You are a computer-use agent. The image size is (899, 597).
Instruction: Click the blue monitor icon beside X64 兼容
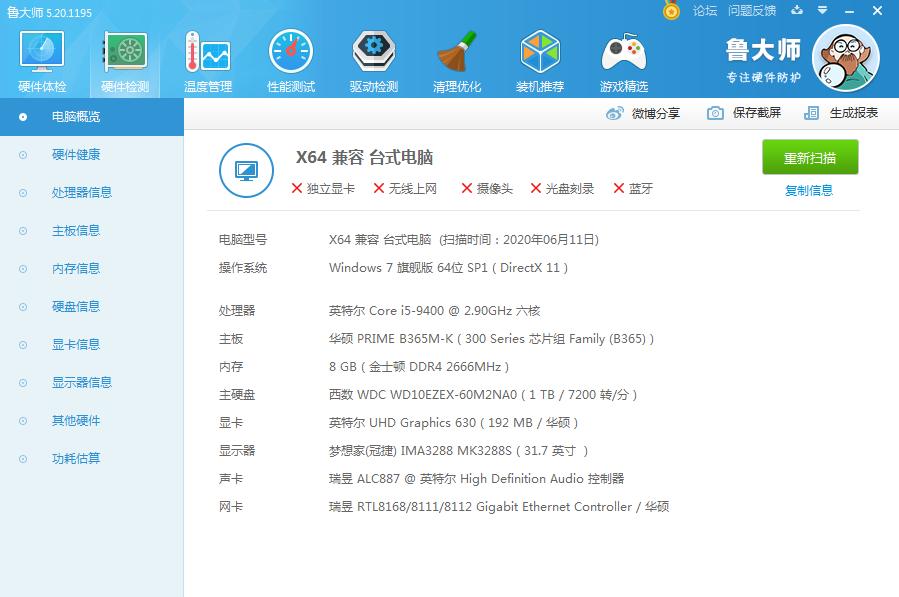click(245, 170)
